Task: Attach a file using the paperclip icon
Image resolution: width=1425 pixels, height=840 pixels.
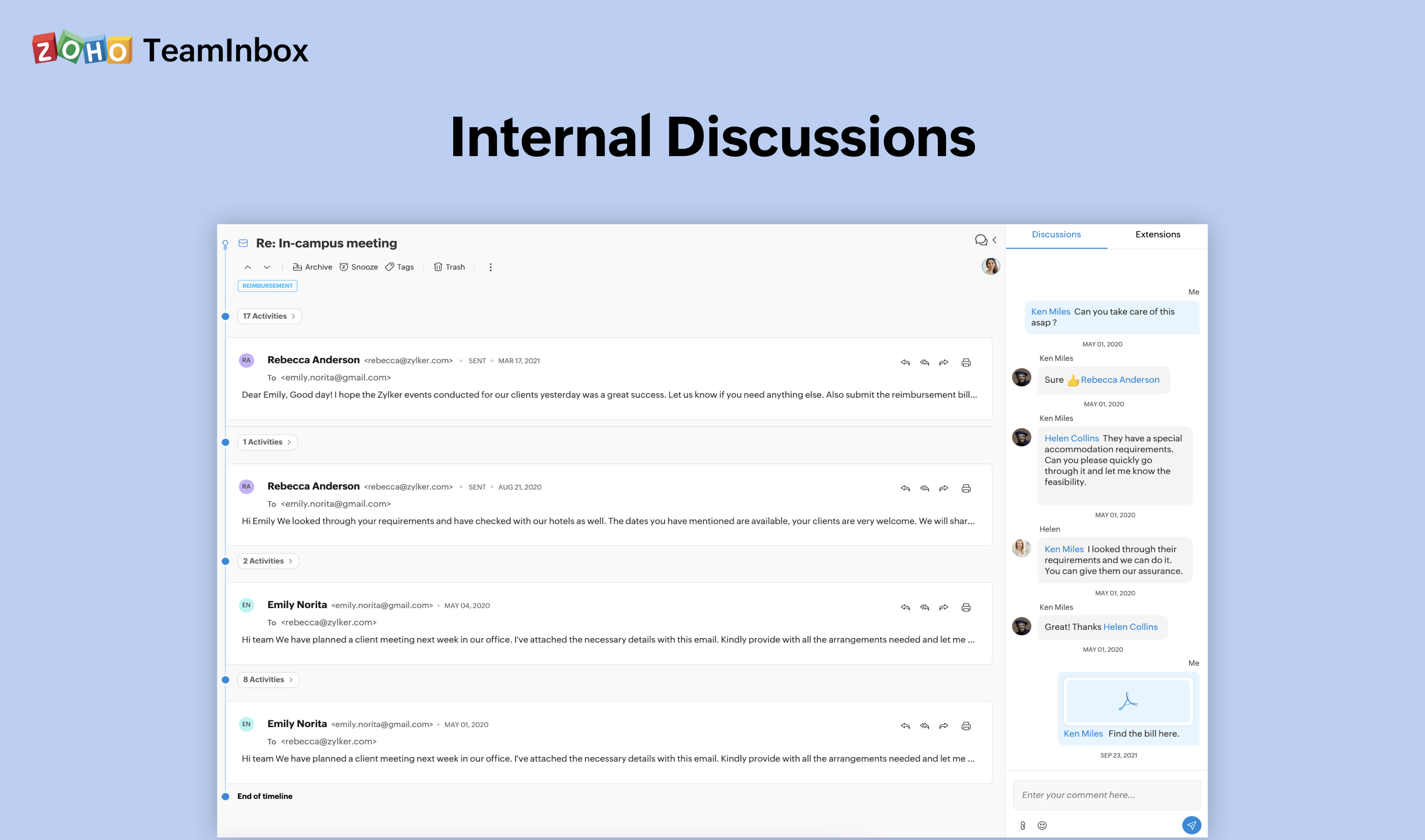Action: pos(1022,825)
